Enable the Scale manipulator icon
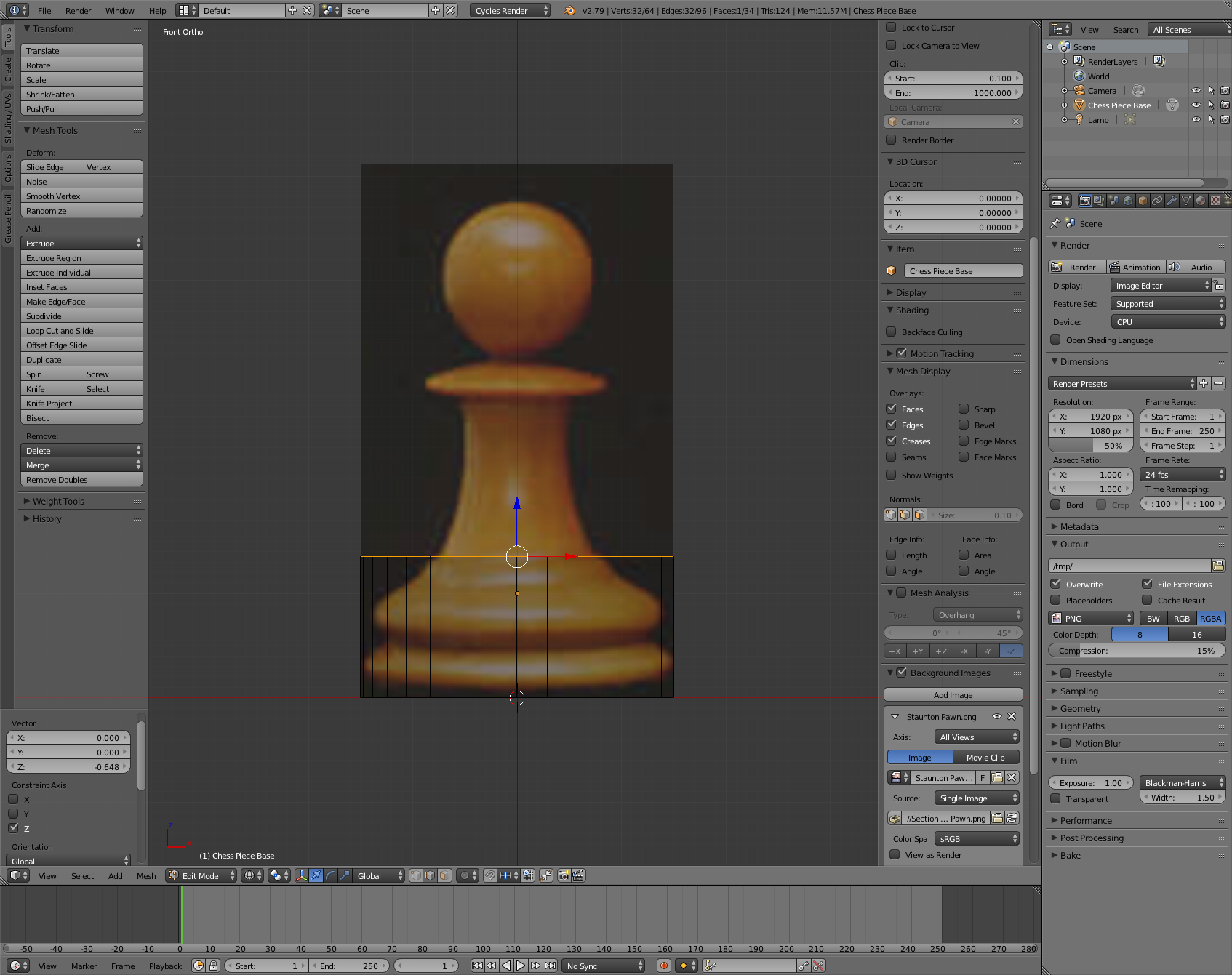The height and width of the screenshot is (975, 1232). tap(345, 875)
